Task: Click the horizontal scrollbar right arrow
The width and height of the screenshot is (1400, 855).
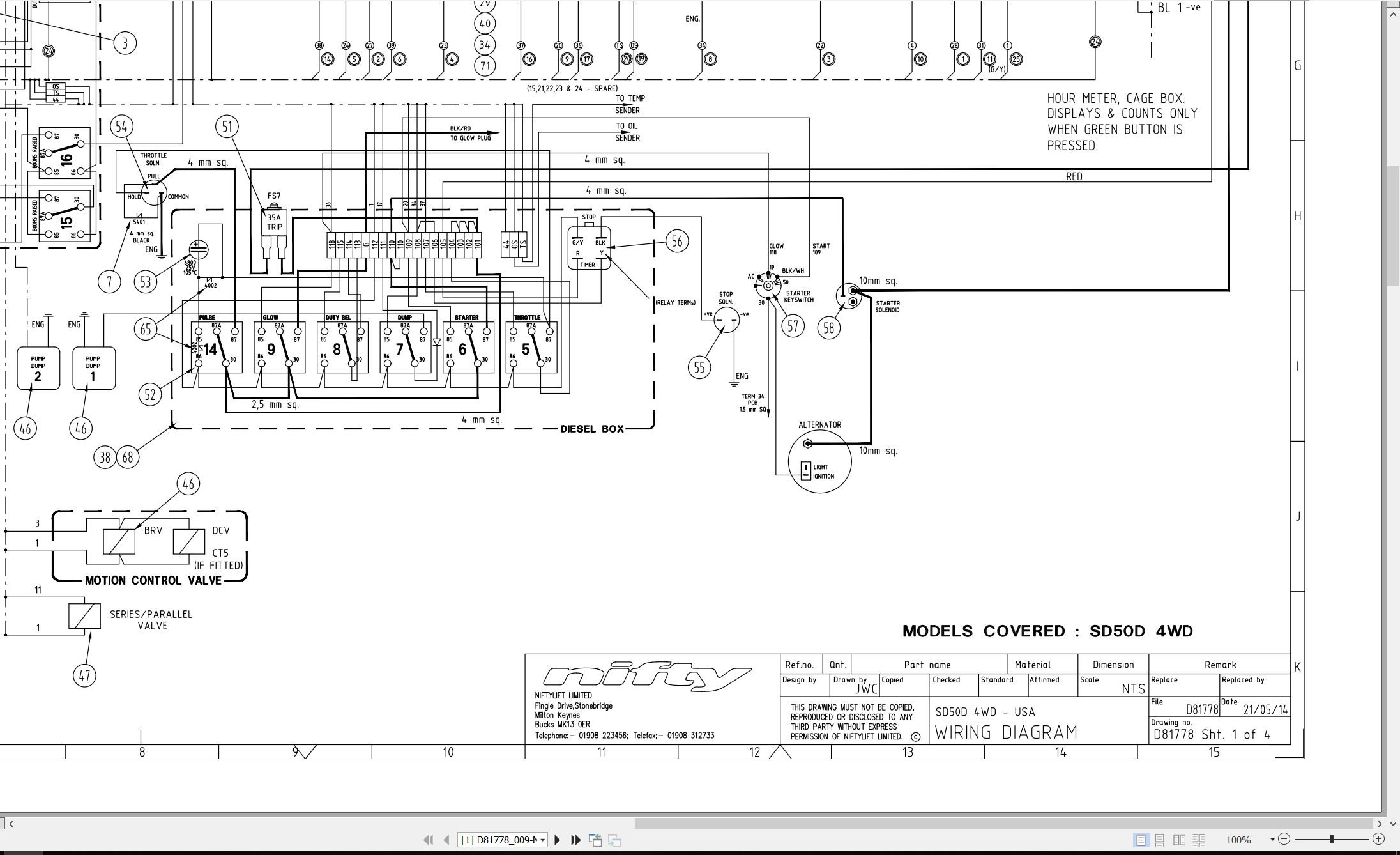Action: (x=1379, y=824)
